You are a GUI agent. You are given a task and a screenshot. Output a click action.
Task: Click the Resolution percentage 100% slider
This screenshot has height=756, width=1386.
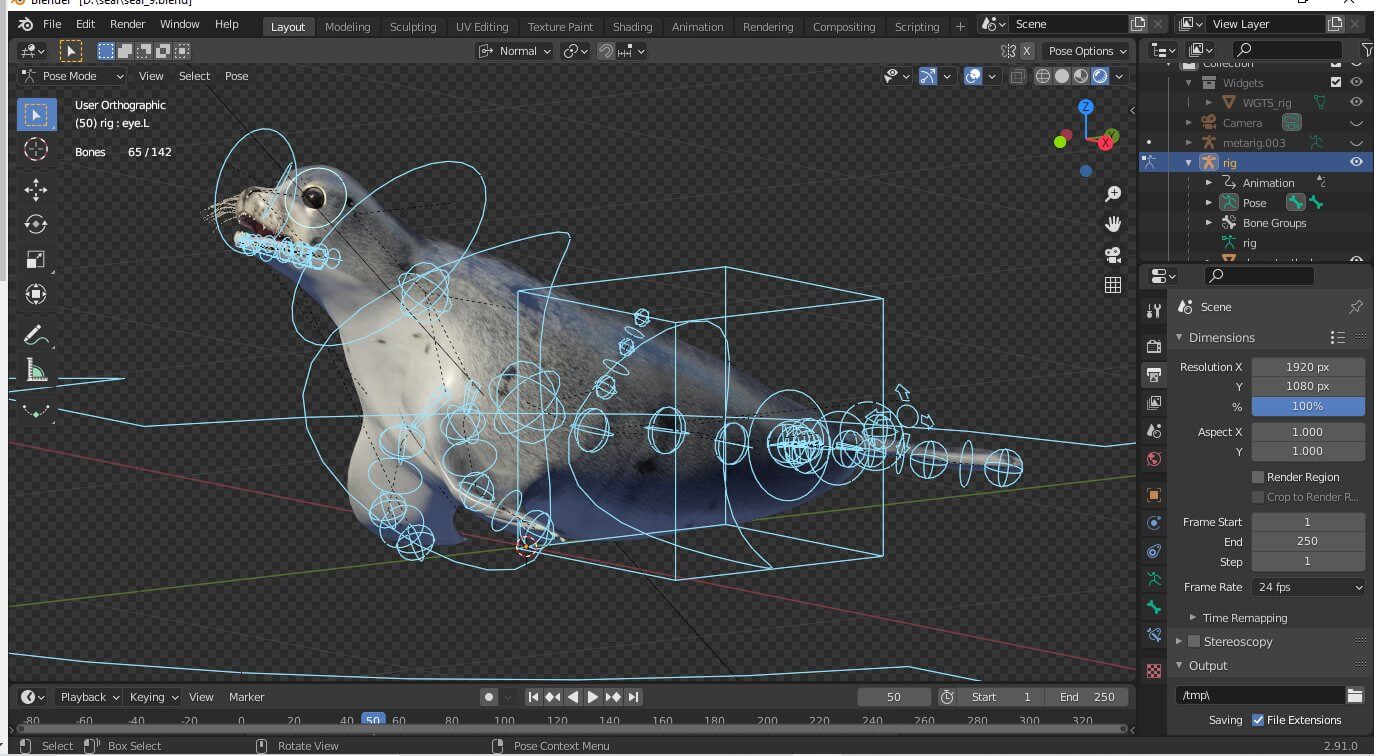click(x=1308, y=406)
